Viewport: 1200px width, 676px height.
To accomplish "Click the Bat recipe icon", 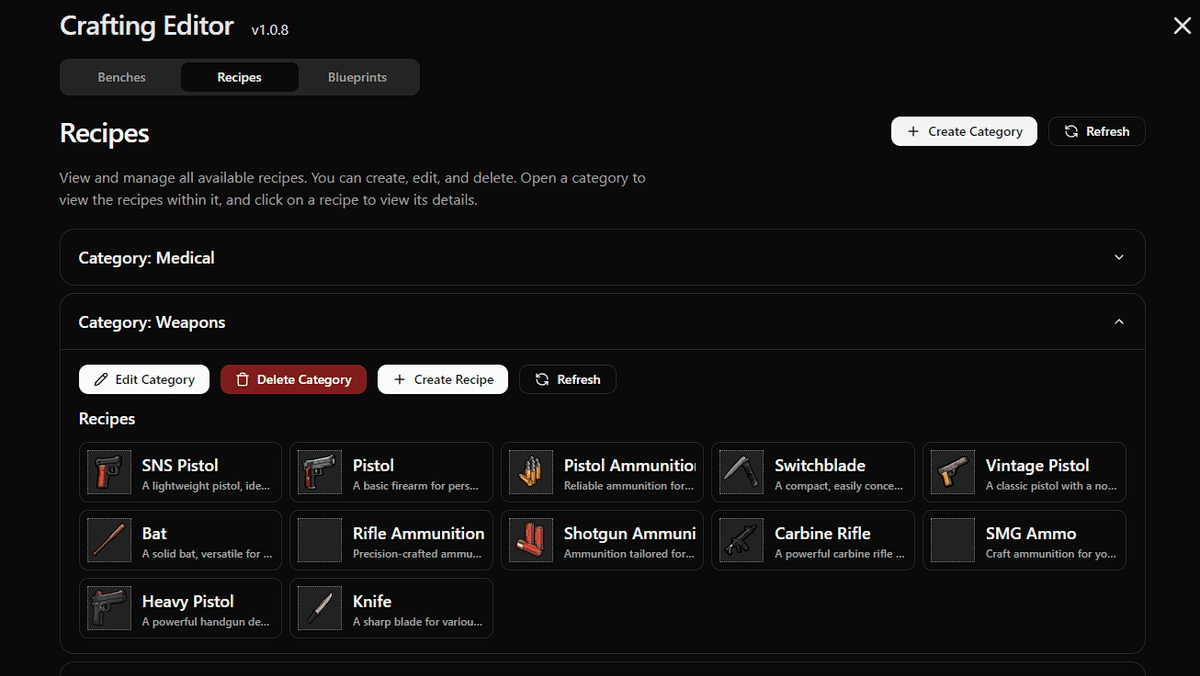I will pos(107,539).
